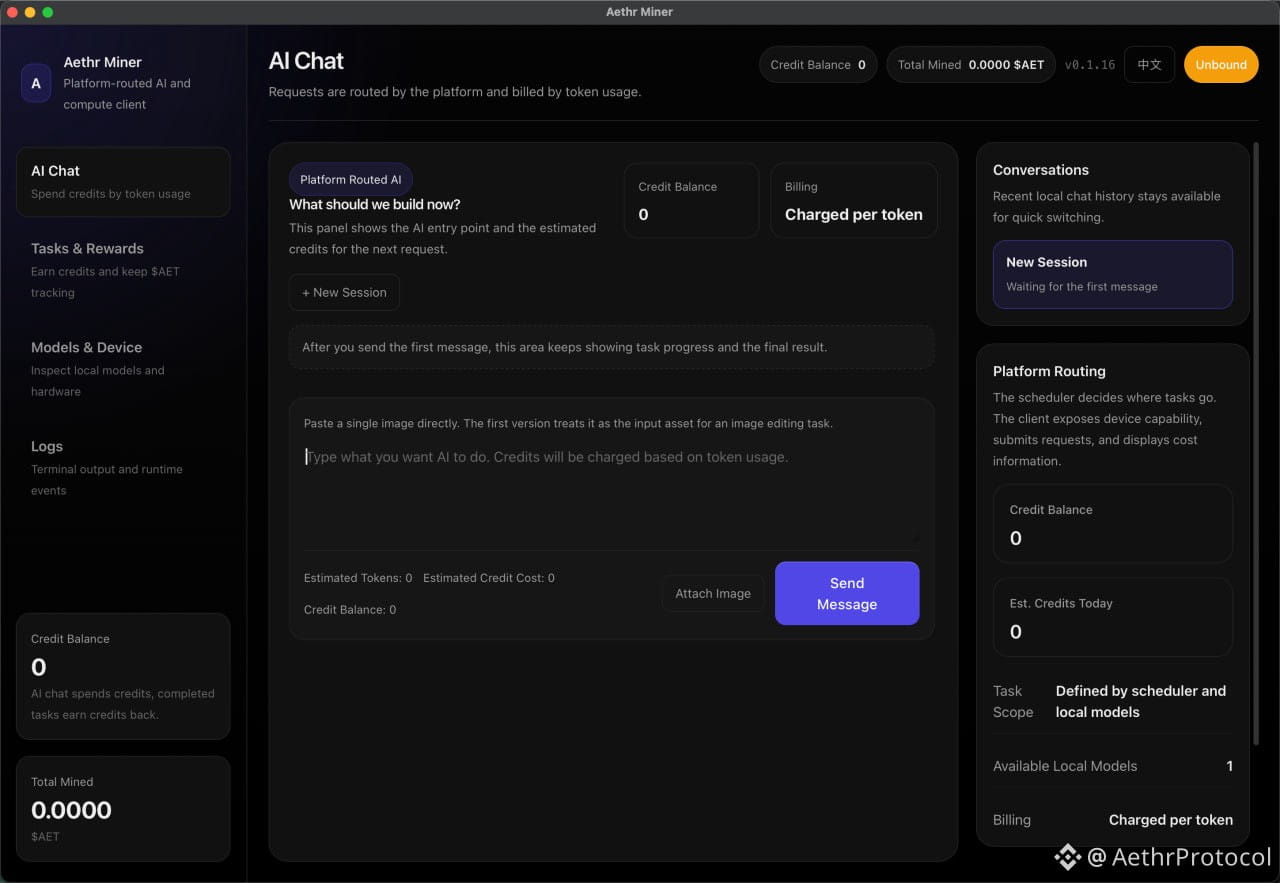The image size is (1280, 883).
Task: Click the Credit Balance card under Platform Routing
Action: coord(1113,524)
